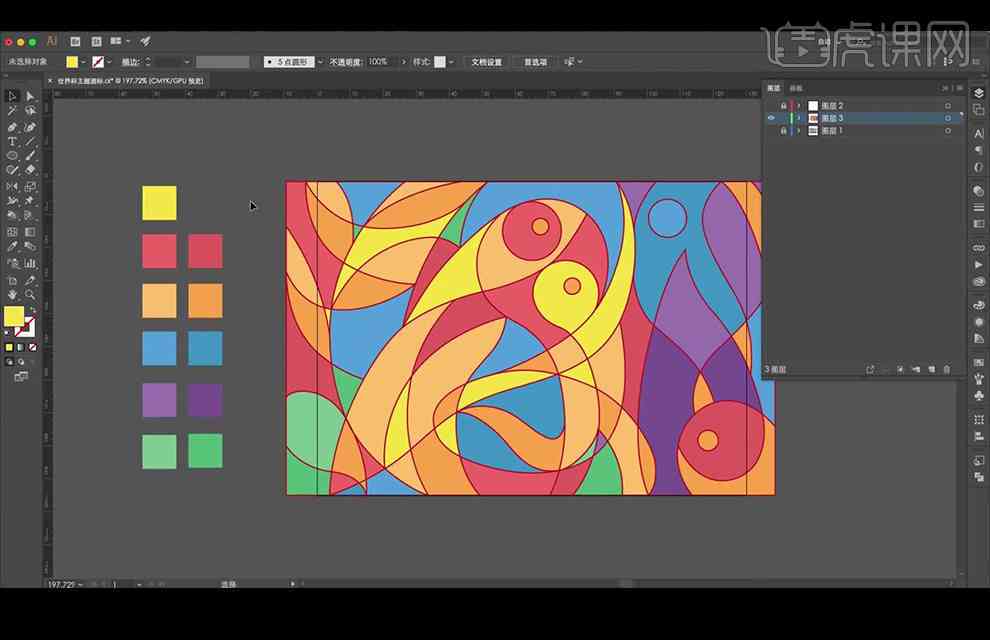Open arrange documents dropdown in top bar
This screenshot has width=990, height=640.
[x=128, y=41]
